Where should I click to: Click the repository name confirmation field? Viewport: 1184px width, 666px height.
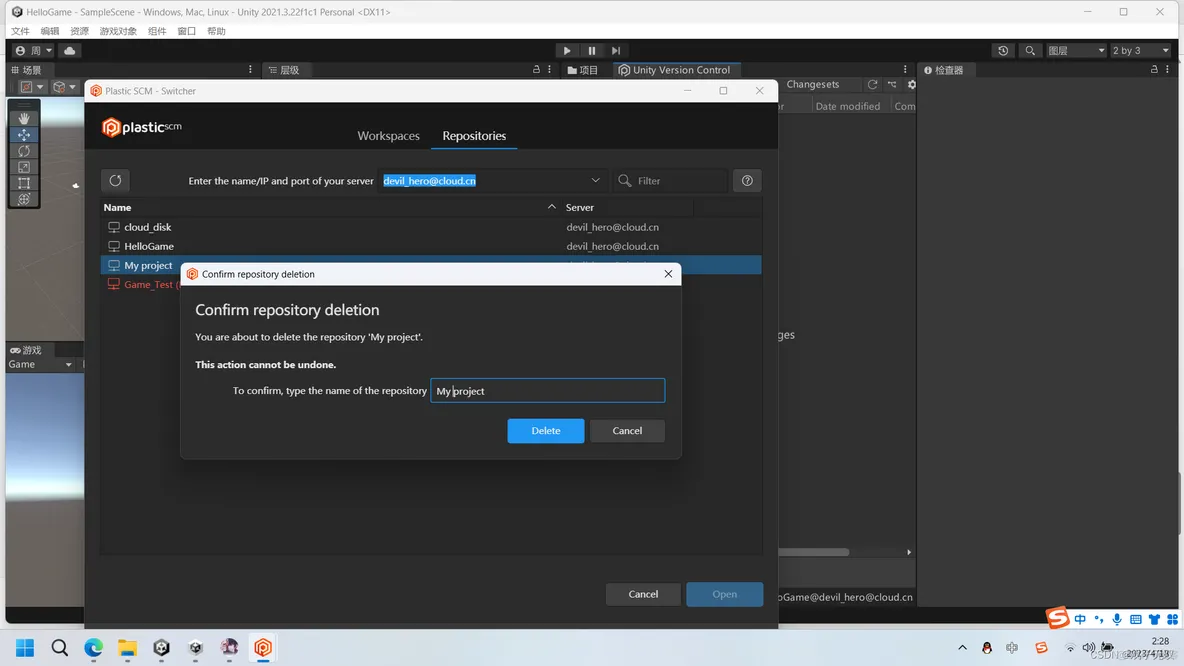coord(547,391)
